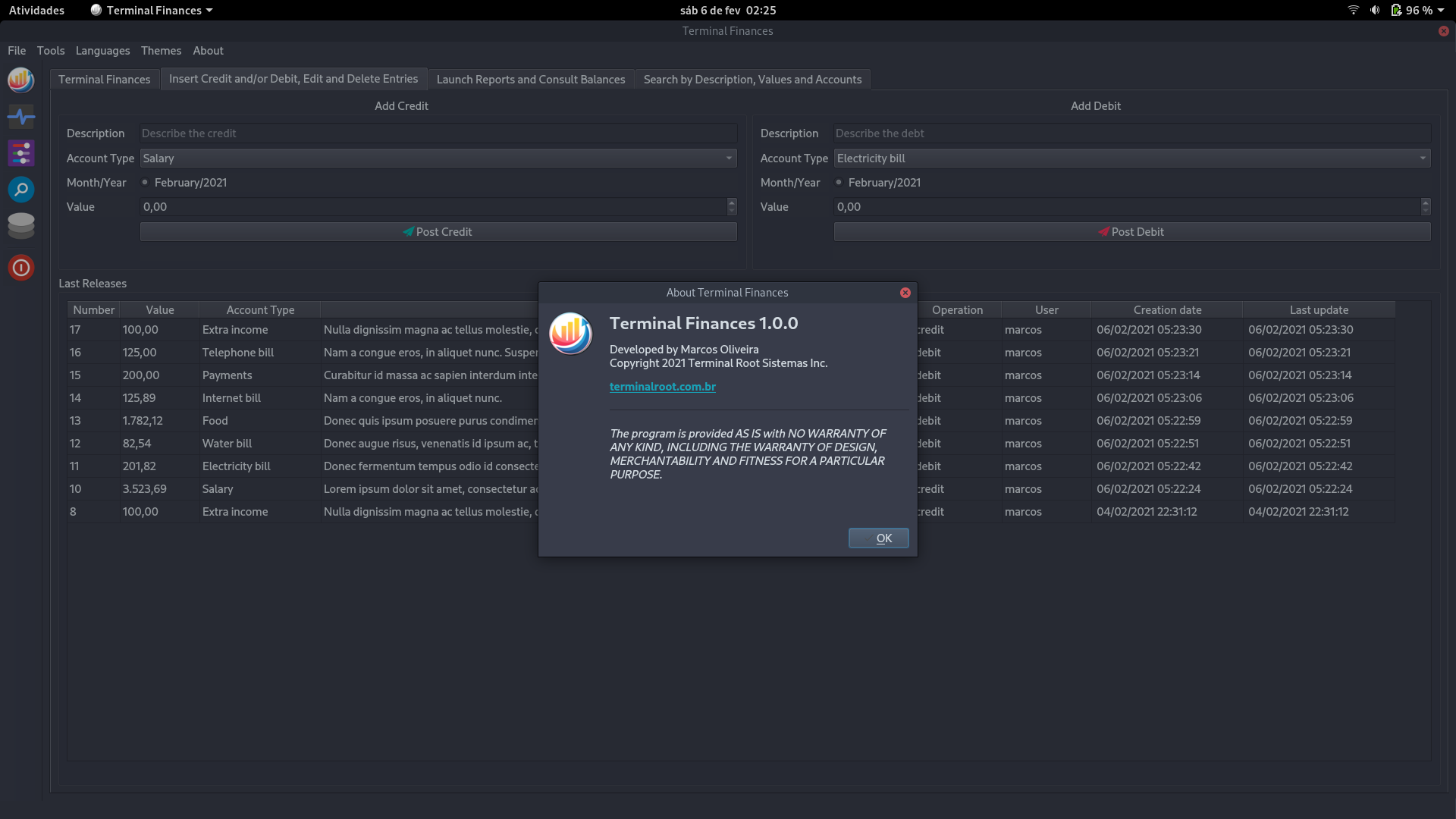
Task: Select the Salary account type dropdown
Action: coord(436,157)
